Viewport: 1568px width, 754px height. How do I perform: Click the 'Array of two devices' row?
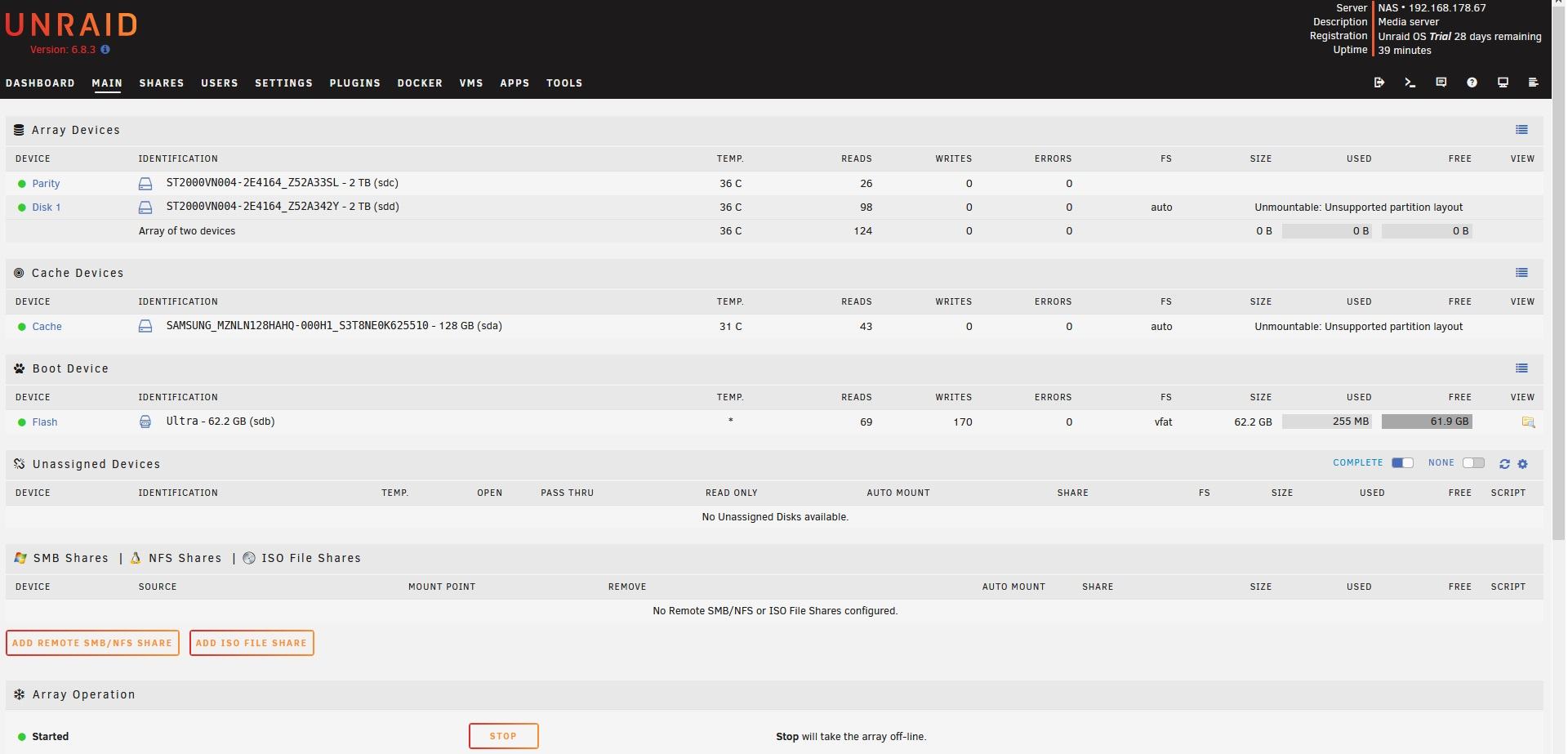[x=774, y=231]
